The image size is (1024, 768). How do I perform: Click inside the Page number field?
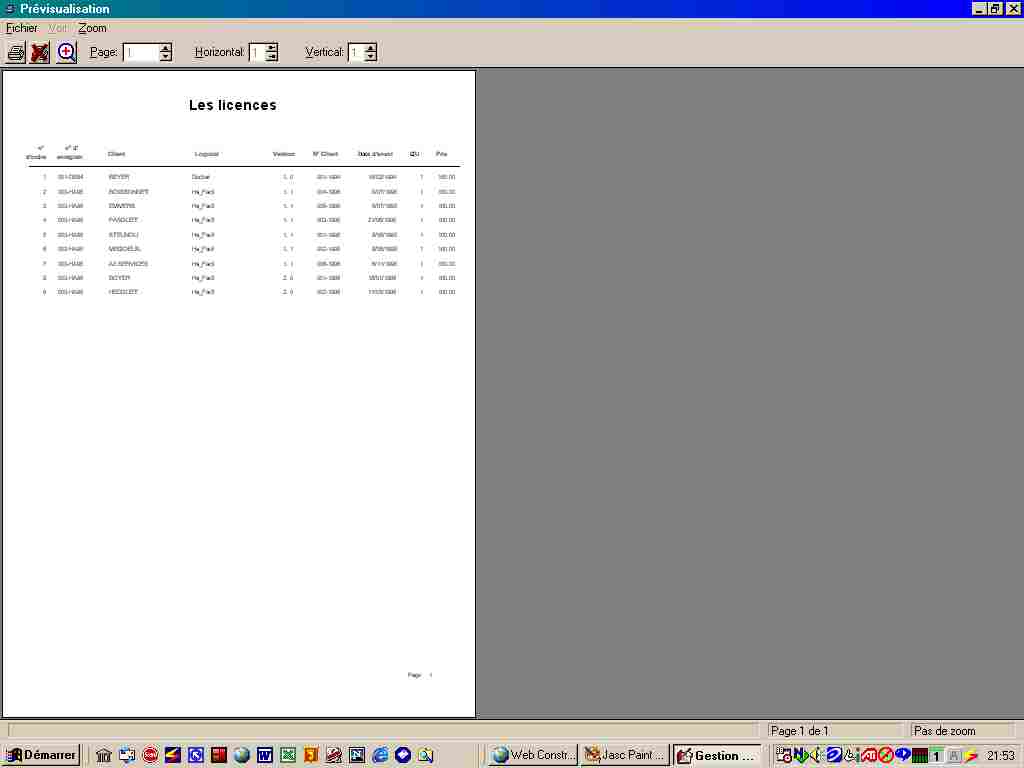(x=141, y=52)
